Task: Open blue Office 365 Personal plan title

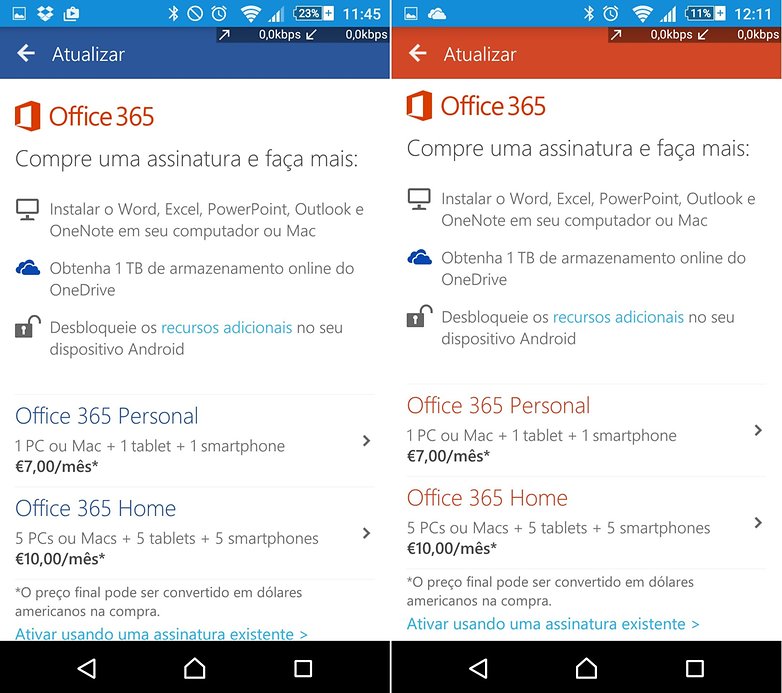Action: click(107, 416)
